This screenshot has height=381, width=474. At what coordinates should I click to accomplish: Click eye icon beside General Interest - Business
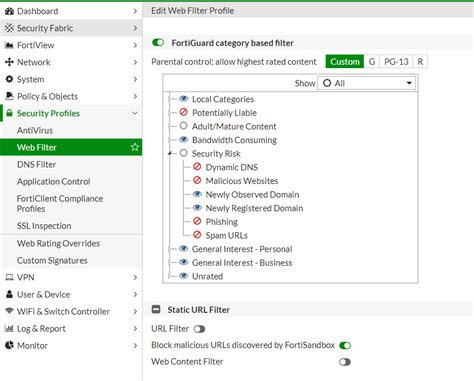click(x=183, y=262)
